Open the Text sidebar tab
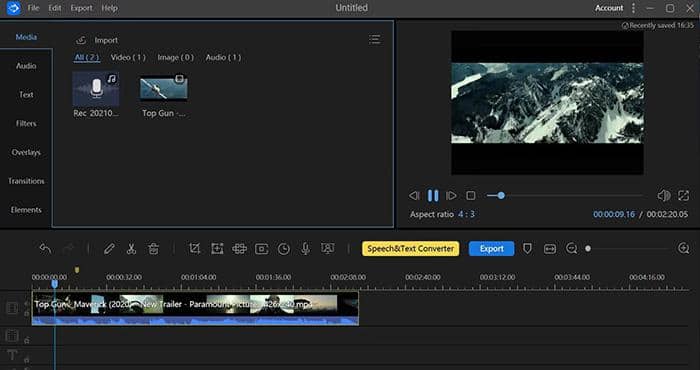Viewport: 700px width, 370px height. pos(26,95)
